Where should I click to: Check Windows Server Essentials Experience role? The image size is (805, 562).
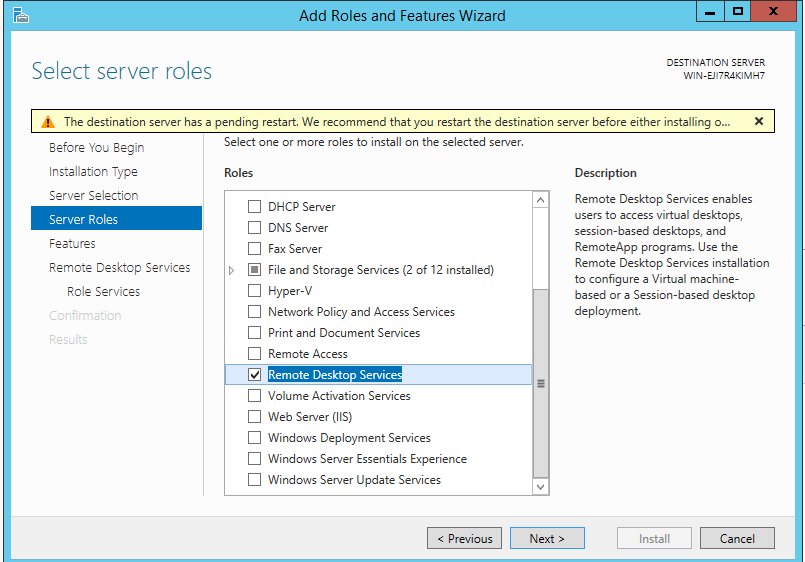(x=254, y=459)
